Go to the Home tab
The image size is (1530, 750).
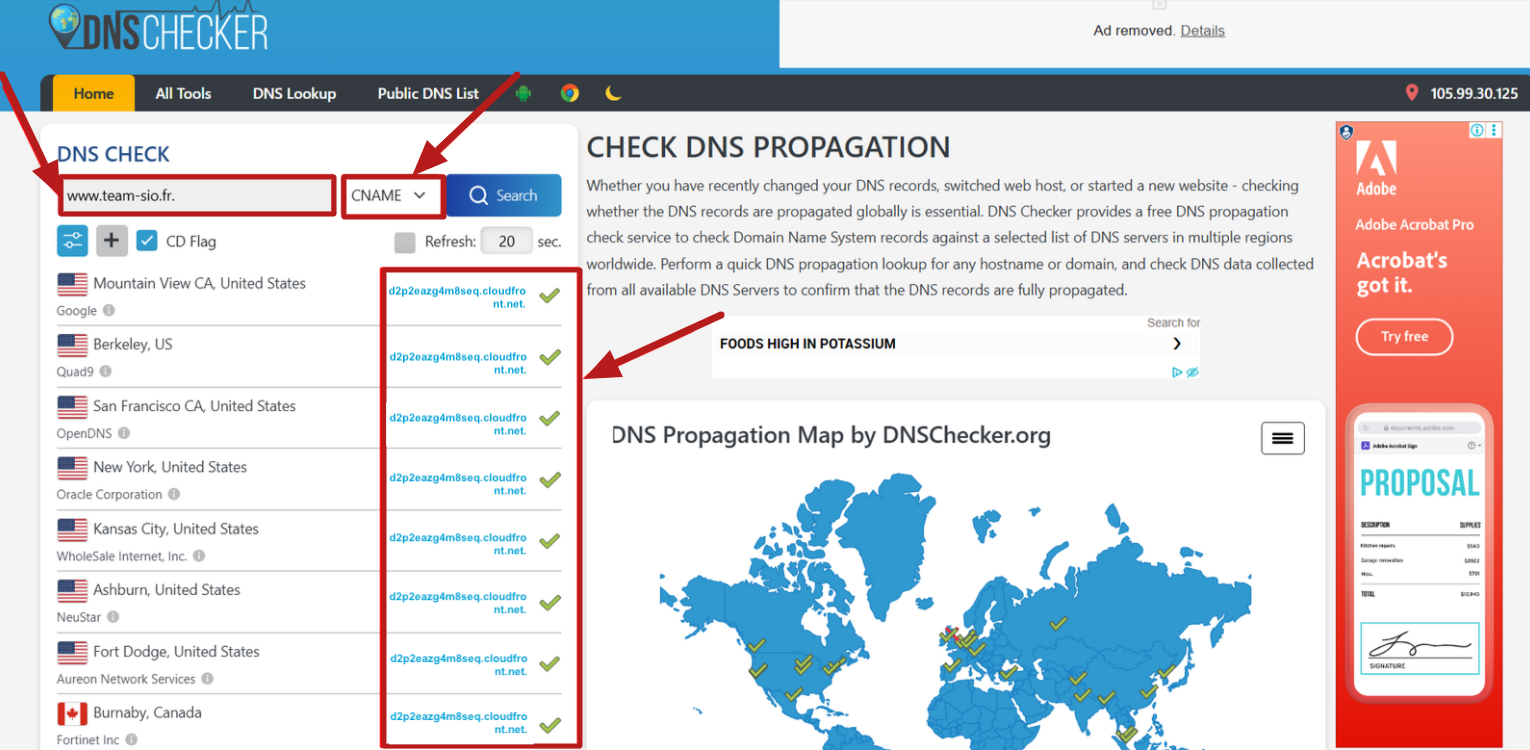(94, 93)
